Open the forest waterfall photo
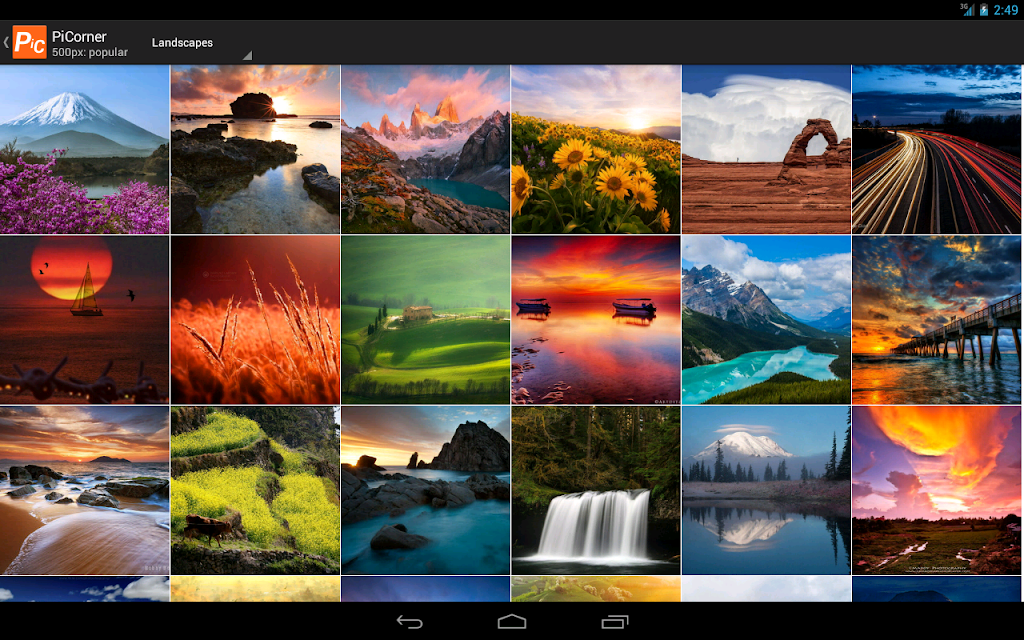Screen dimensions: 1024x640 tap(596, 490)
